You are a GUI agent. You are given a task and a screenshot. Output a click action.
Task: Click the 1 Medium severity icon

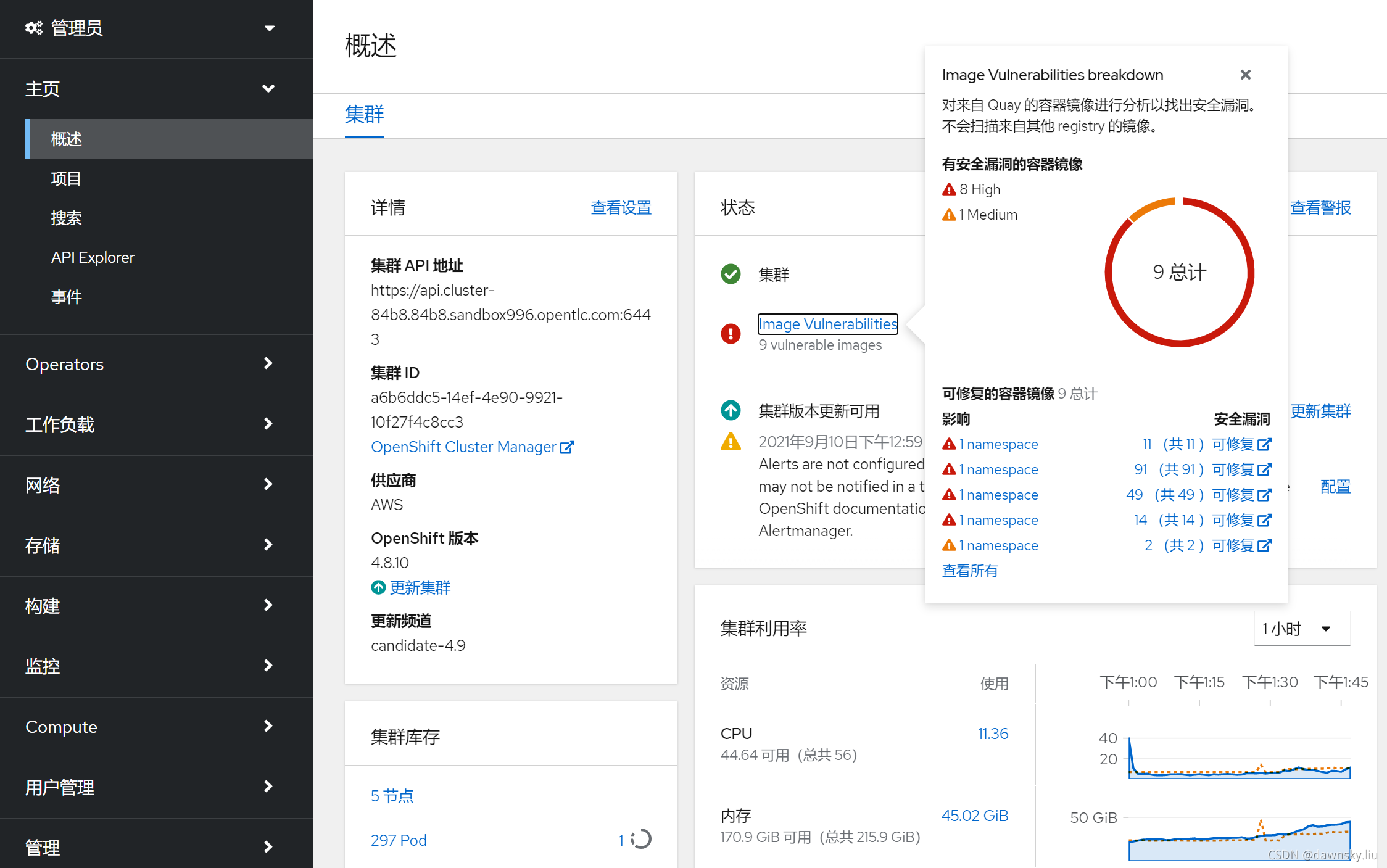point(949,215)
